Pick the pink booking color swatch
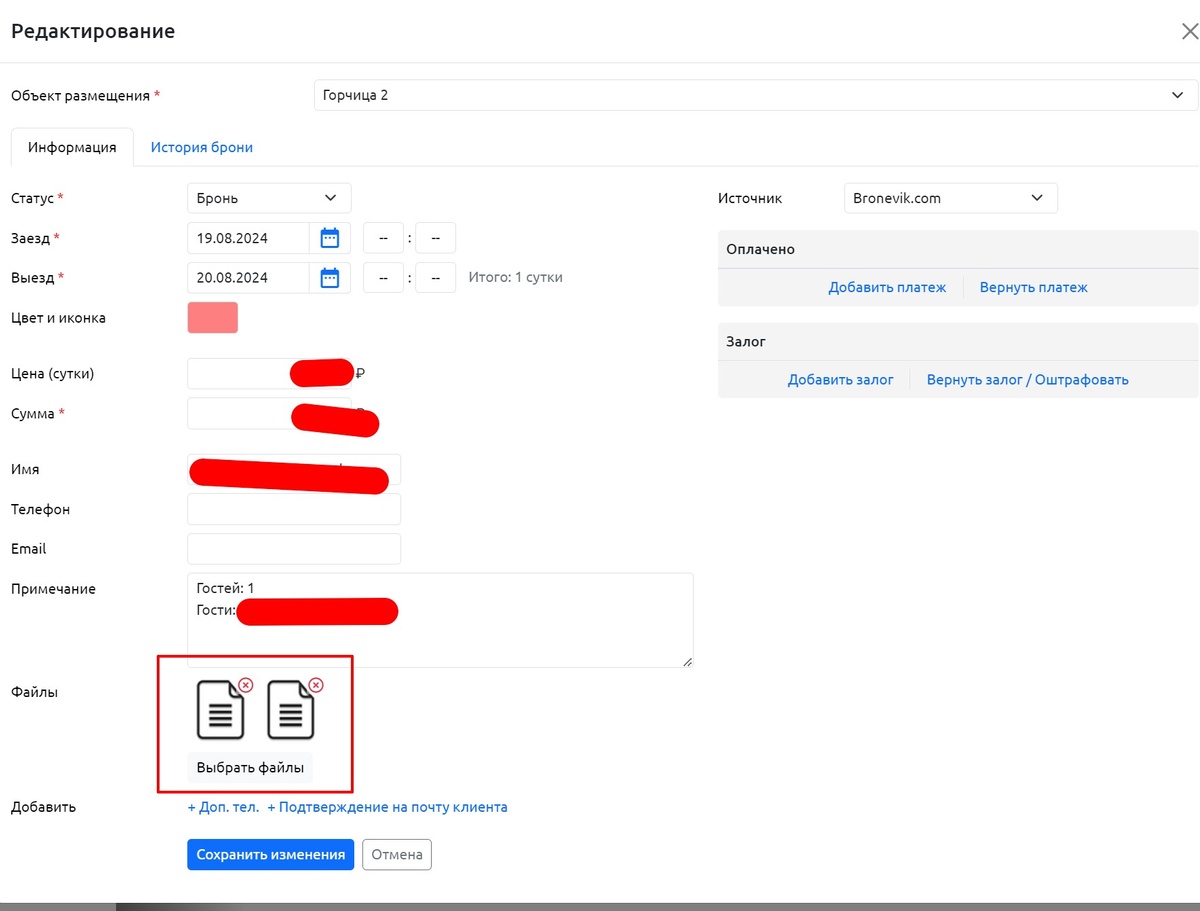This screenshot has height=911, width=1200. tap(213, 318)
